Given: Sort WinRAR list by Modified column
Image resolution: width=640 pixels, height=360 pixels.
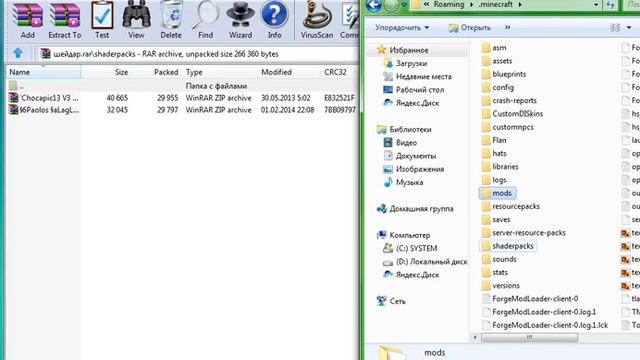Looking at the screenshot, I should [x=289, y=72].
